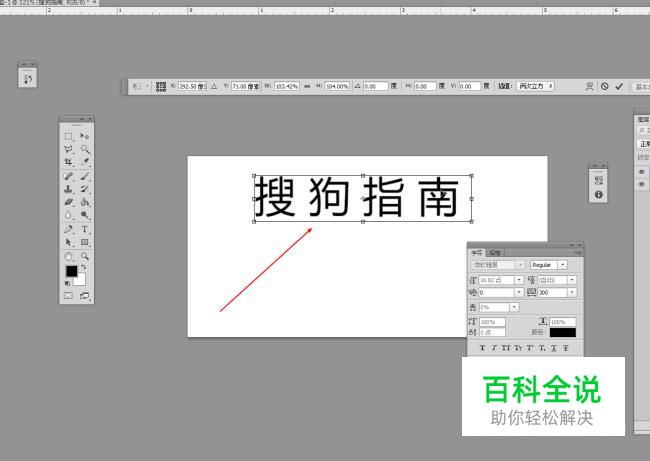
Task: Click the horizontal scale 100% field
Action: coord(563,322)
